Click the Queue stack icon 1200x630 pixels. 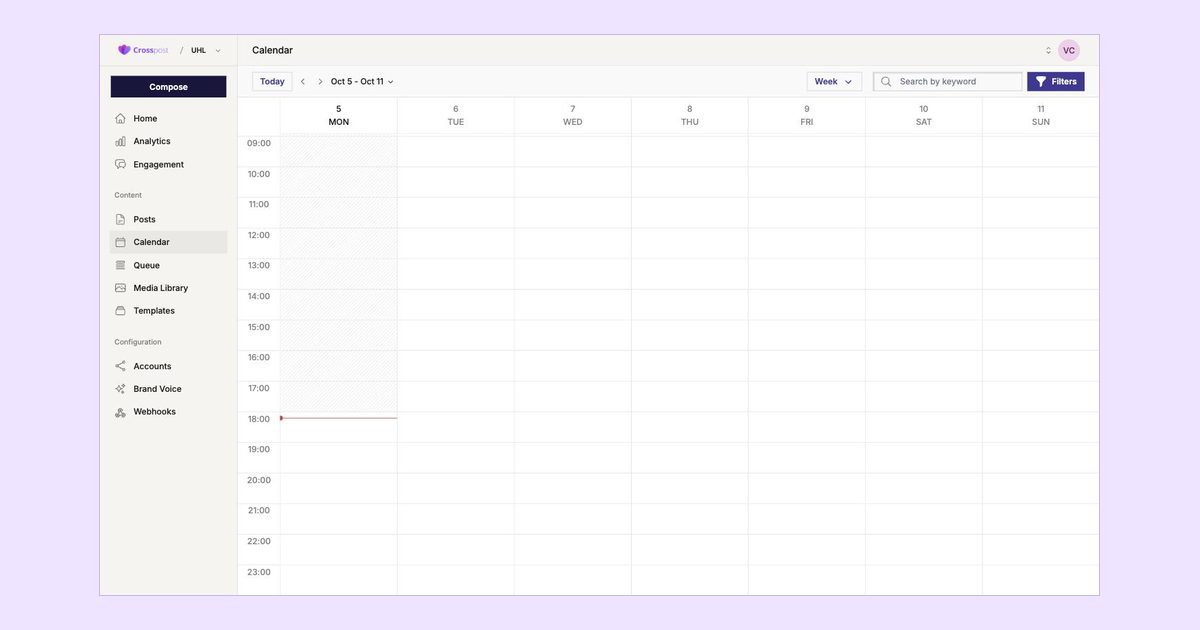pos(120,265)
